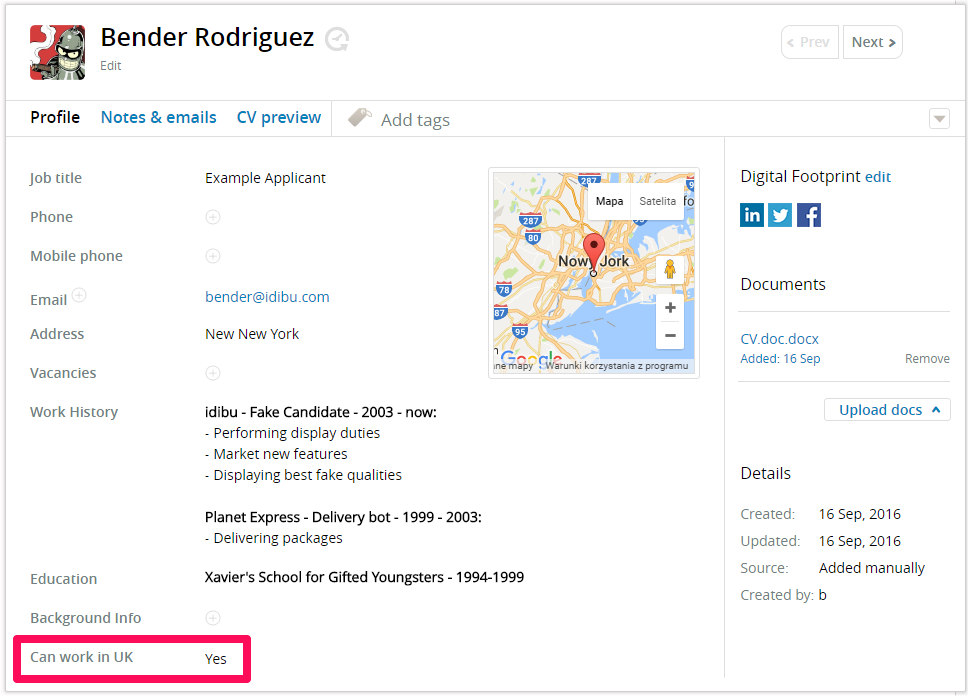Click the Bender Rodriguez name heading
This screenshot has height=696, width=968.
click(x=207, y=38)
